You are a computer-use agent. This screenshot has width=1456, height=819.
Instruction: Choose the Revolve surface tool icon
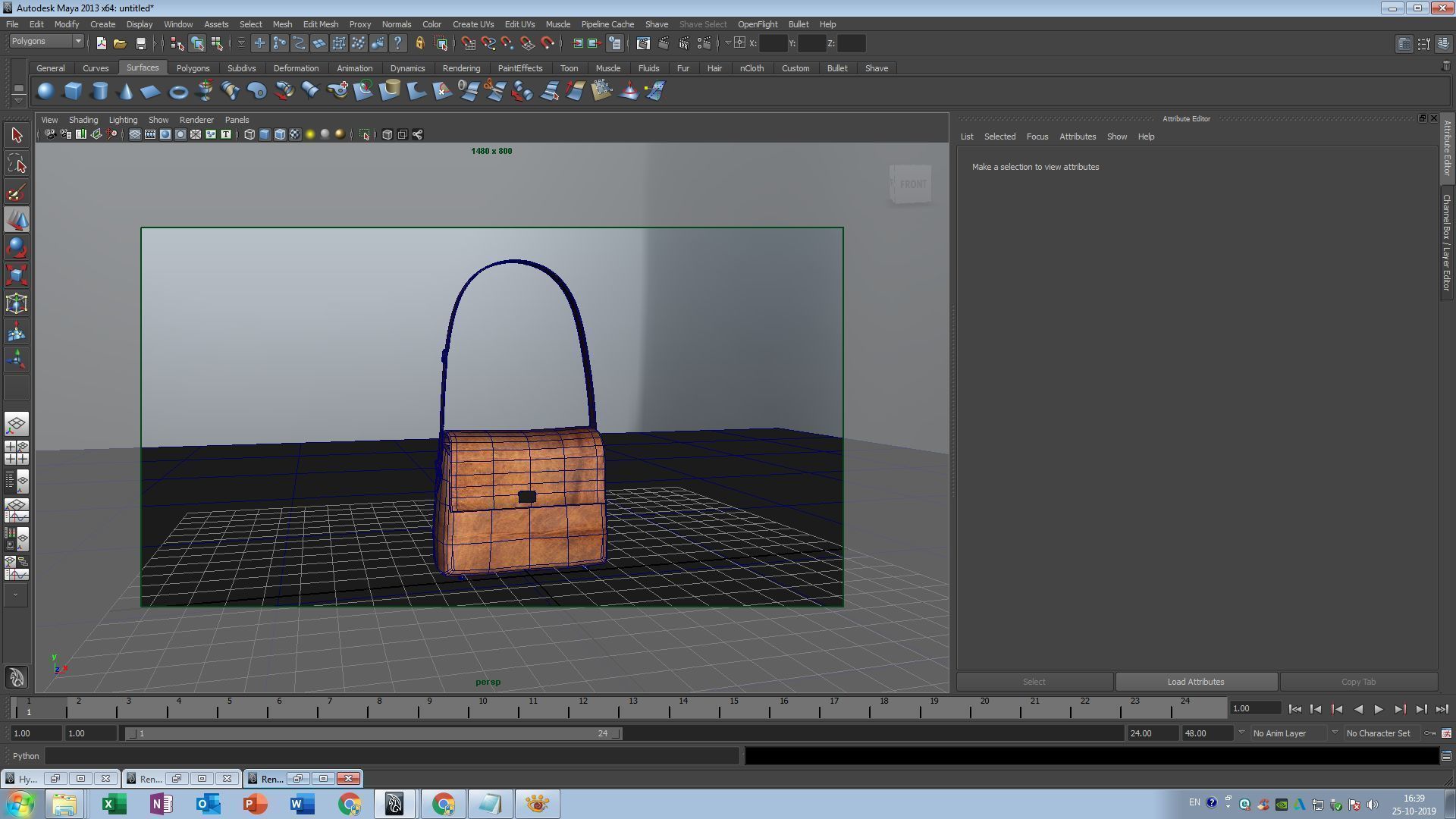(x=205, y=91)
